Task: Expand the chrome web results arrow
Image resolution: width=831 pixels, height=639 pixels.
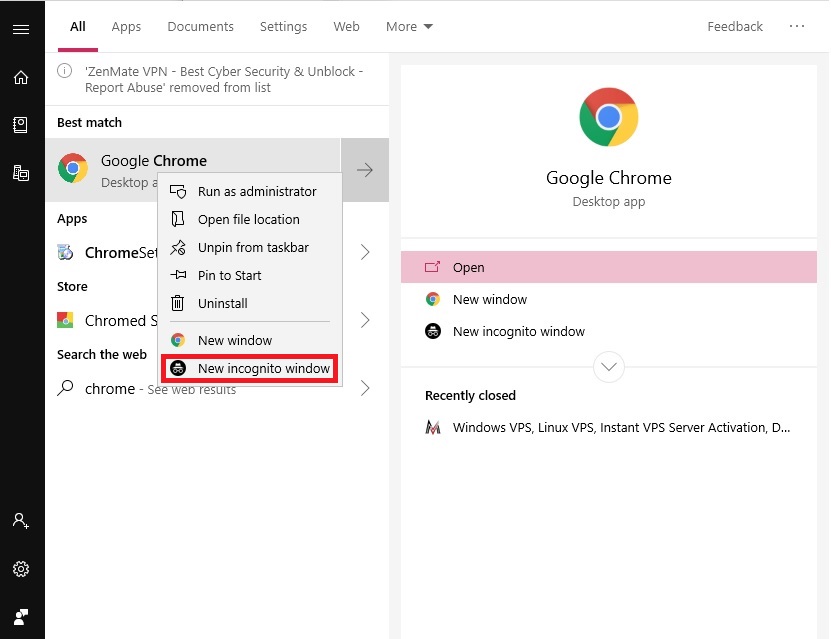Action: (x=365, y=388)
